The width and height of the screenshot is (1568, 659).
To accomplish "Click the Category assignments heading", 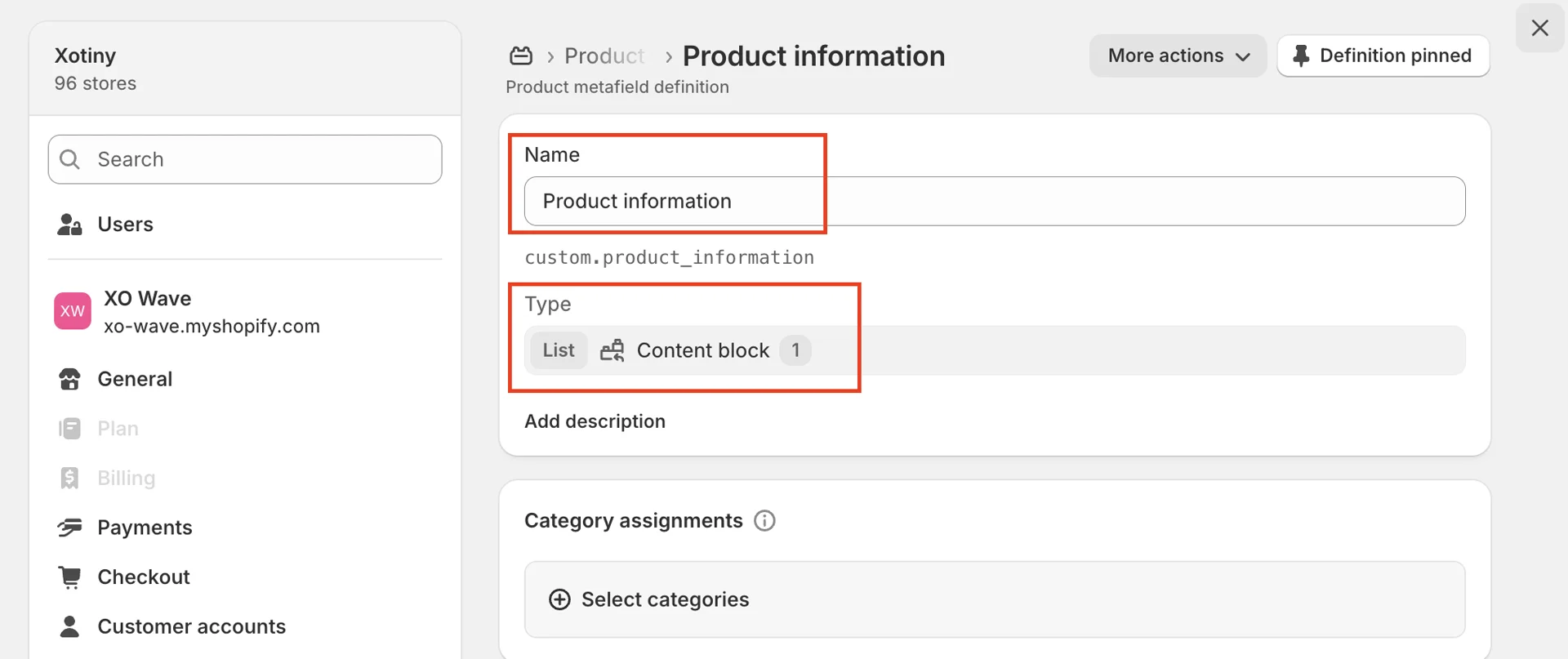I will coord(634,521).
